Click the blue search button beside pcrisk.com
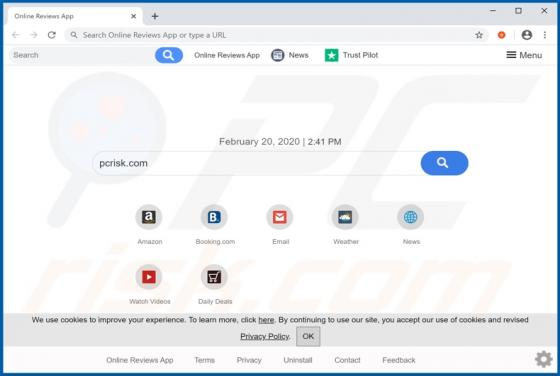 (444, 163)
